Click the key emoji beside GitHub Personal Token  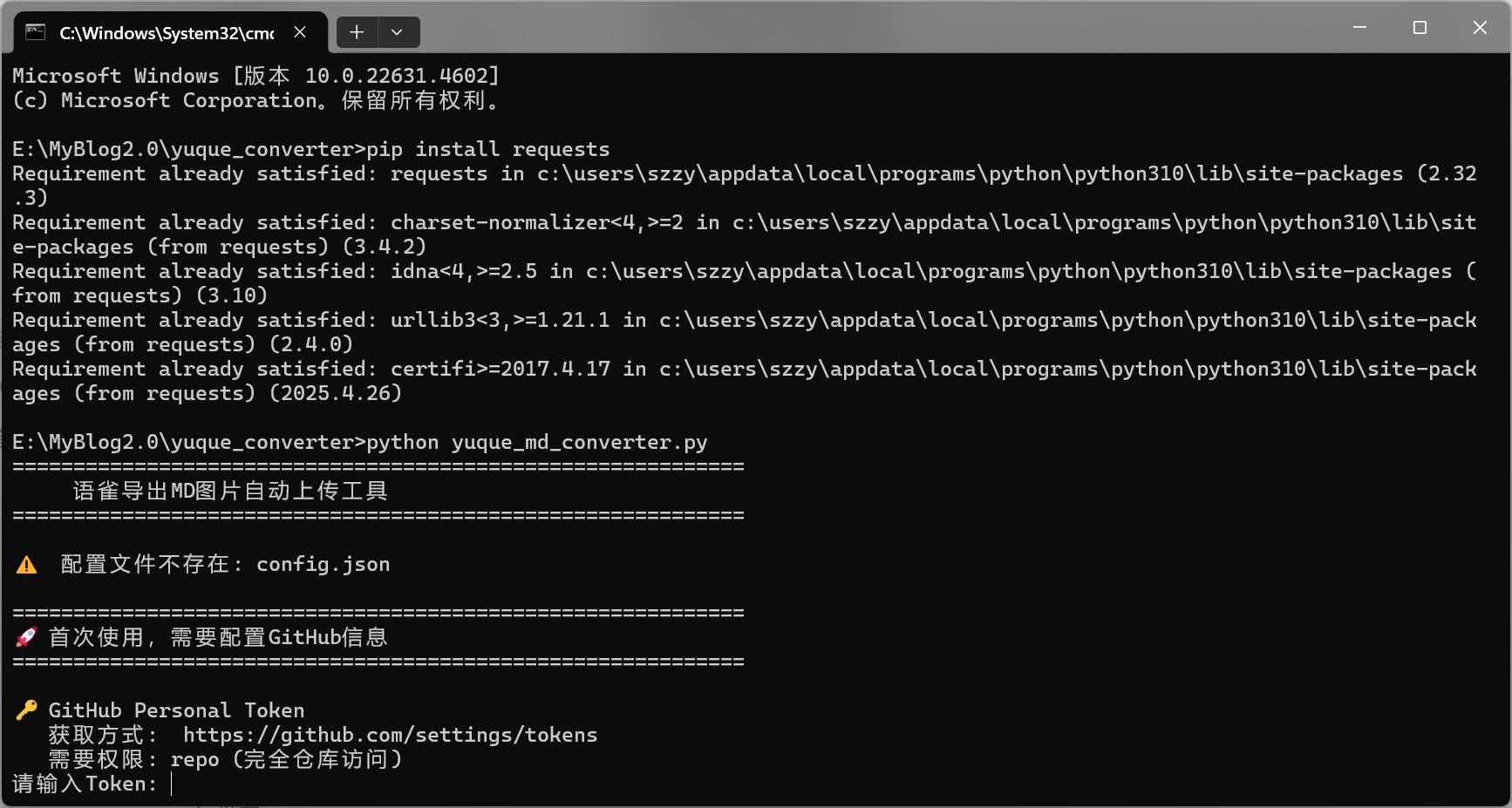[26, 710]
